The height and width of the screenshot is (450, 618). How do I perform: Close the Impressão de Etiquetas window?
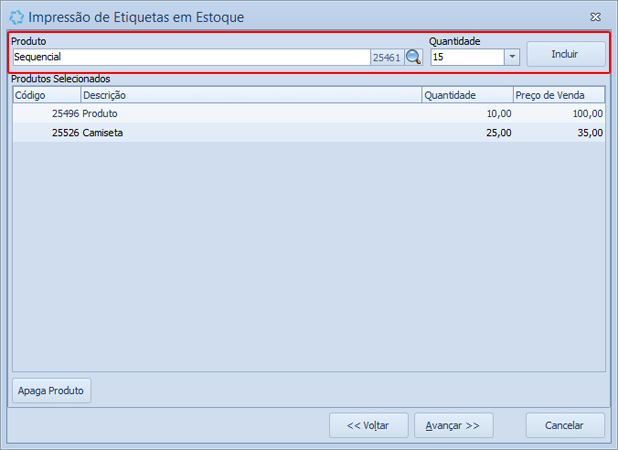click(x=596, y=17)
